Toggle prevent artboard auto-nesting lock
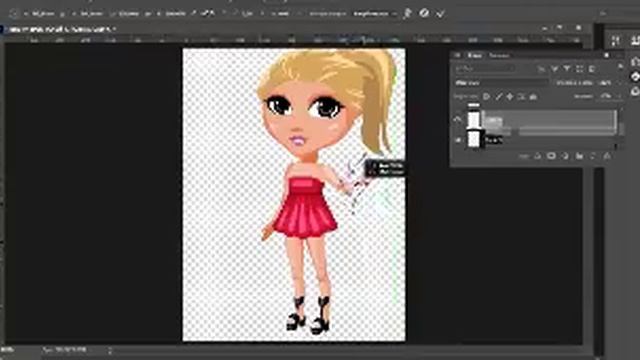Screen dimensions: 640x360 pyautogui.click(x=521, y=97)
